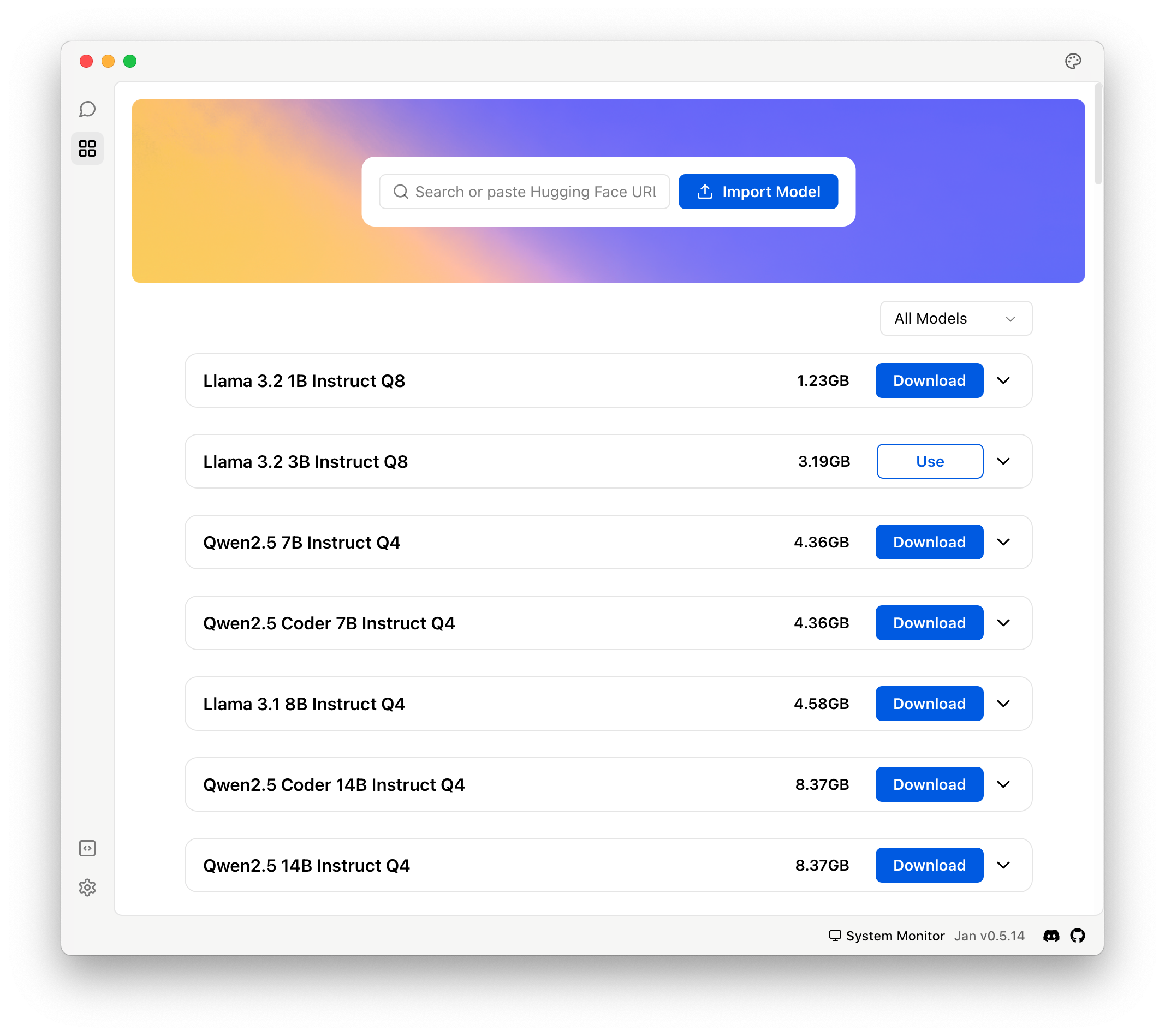Click the palette/theme icon in top right
The height and width of the screenshot is (1036, 1165).
coord(1073,61)
